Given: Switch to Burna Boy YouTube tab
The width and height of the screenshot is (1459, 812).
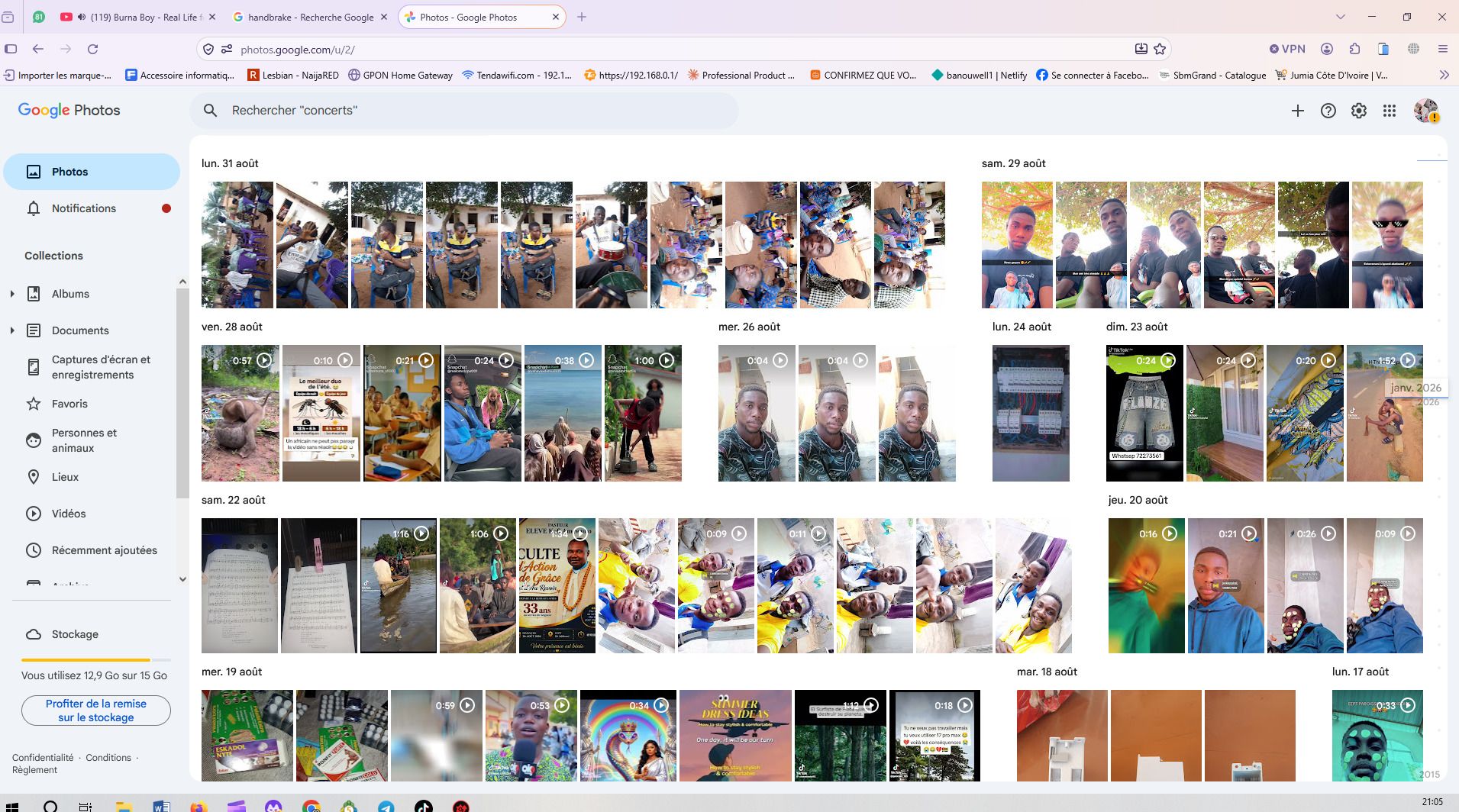Looking at the screenshot, I should [137, 17].
